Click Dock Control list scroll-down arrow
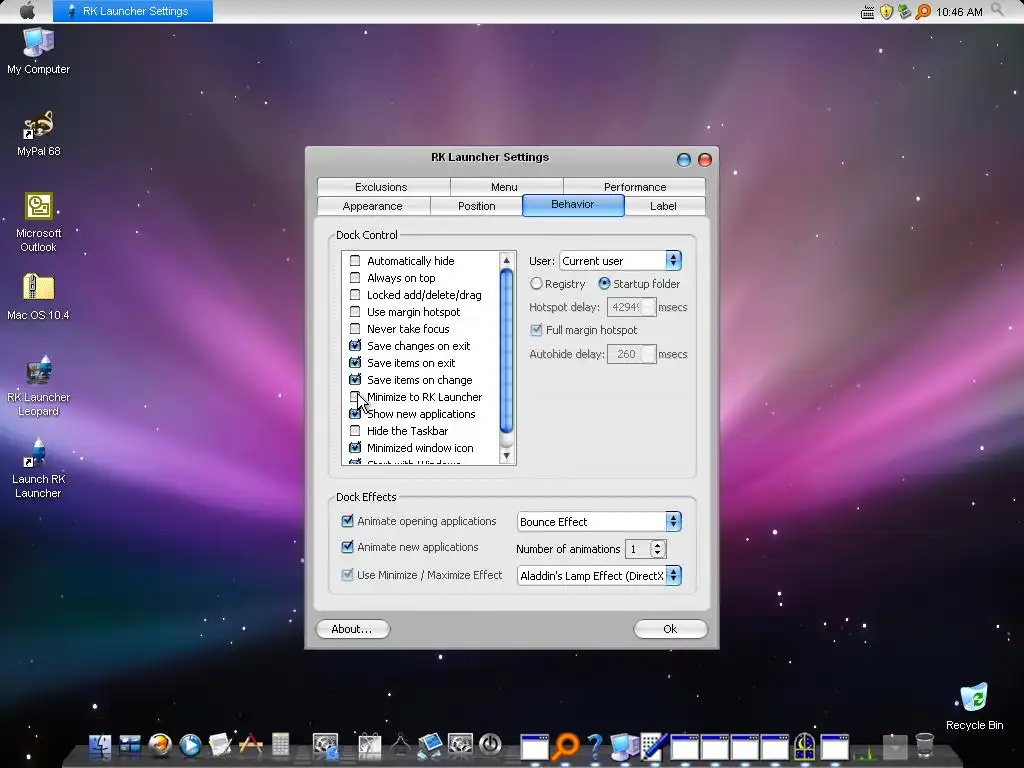This screenshot has width=1024, height=768. [x=506, y=456]
